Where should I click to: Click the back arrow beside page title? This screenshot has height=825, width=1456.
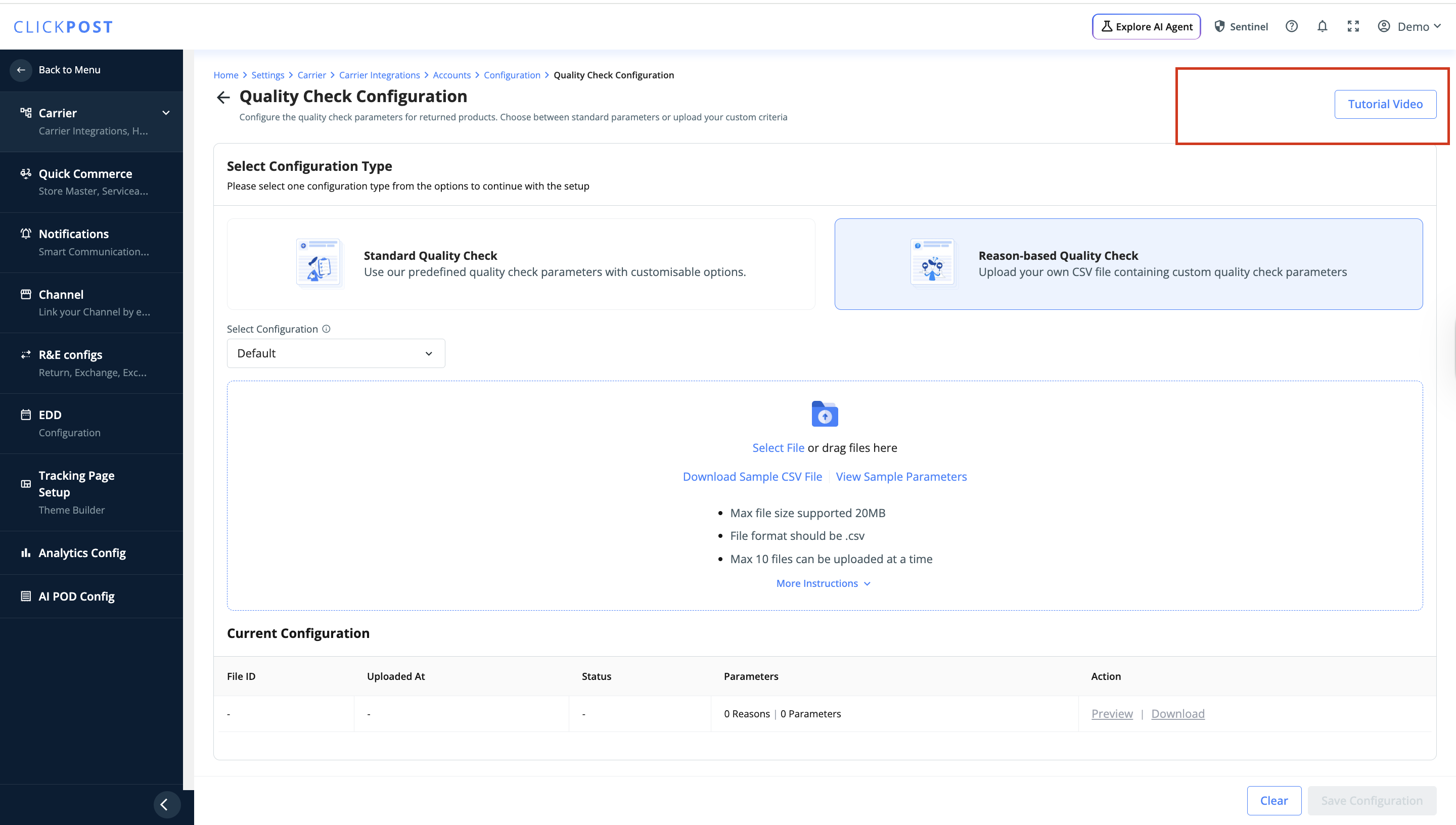click(x=223, y=98)
